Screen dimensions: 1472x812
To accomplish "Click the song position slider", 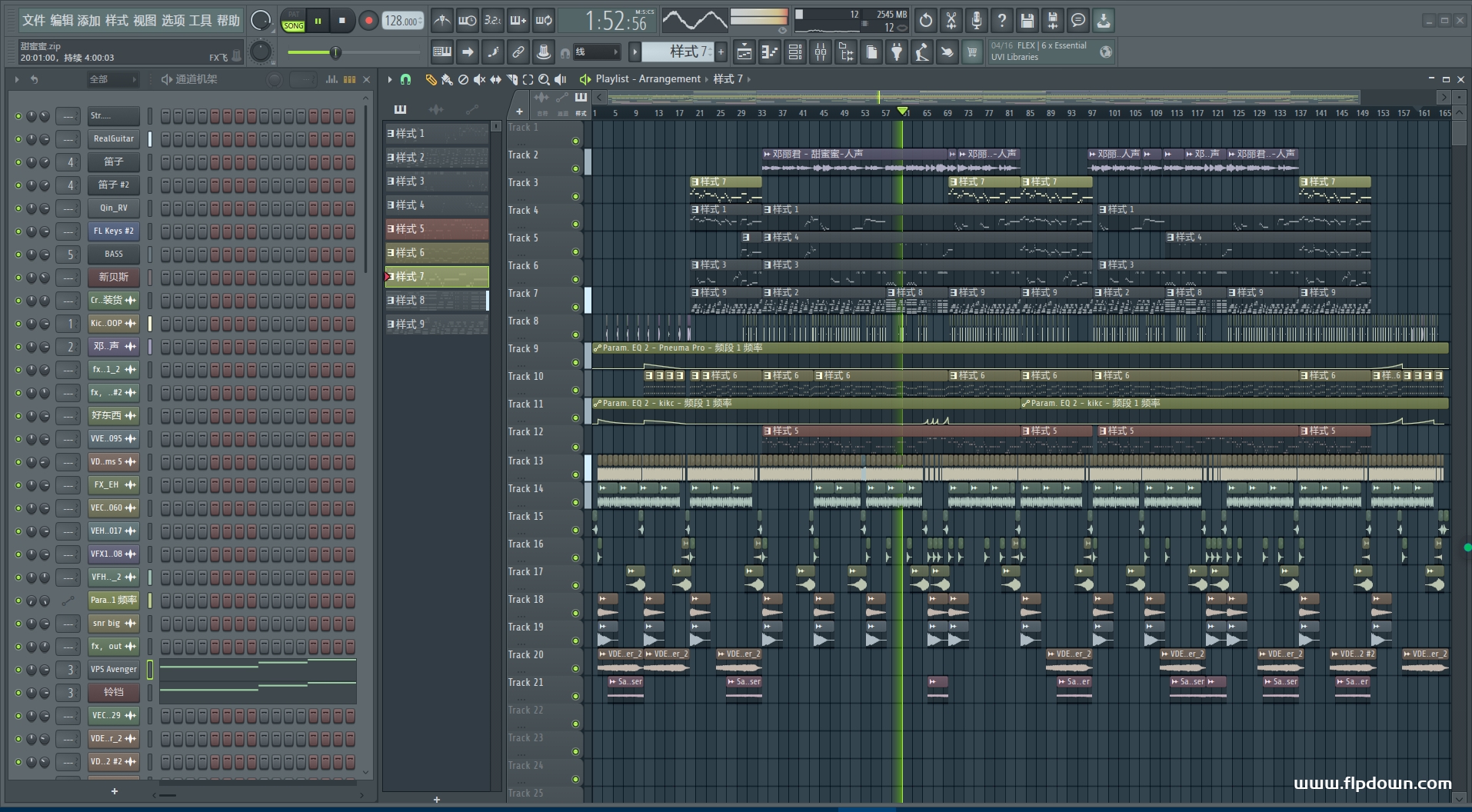I will (354, 52).
